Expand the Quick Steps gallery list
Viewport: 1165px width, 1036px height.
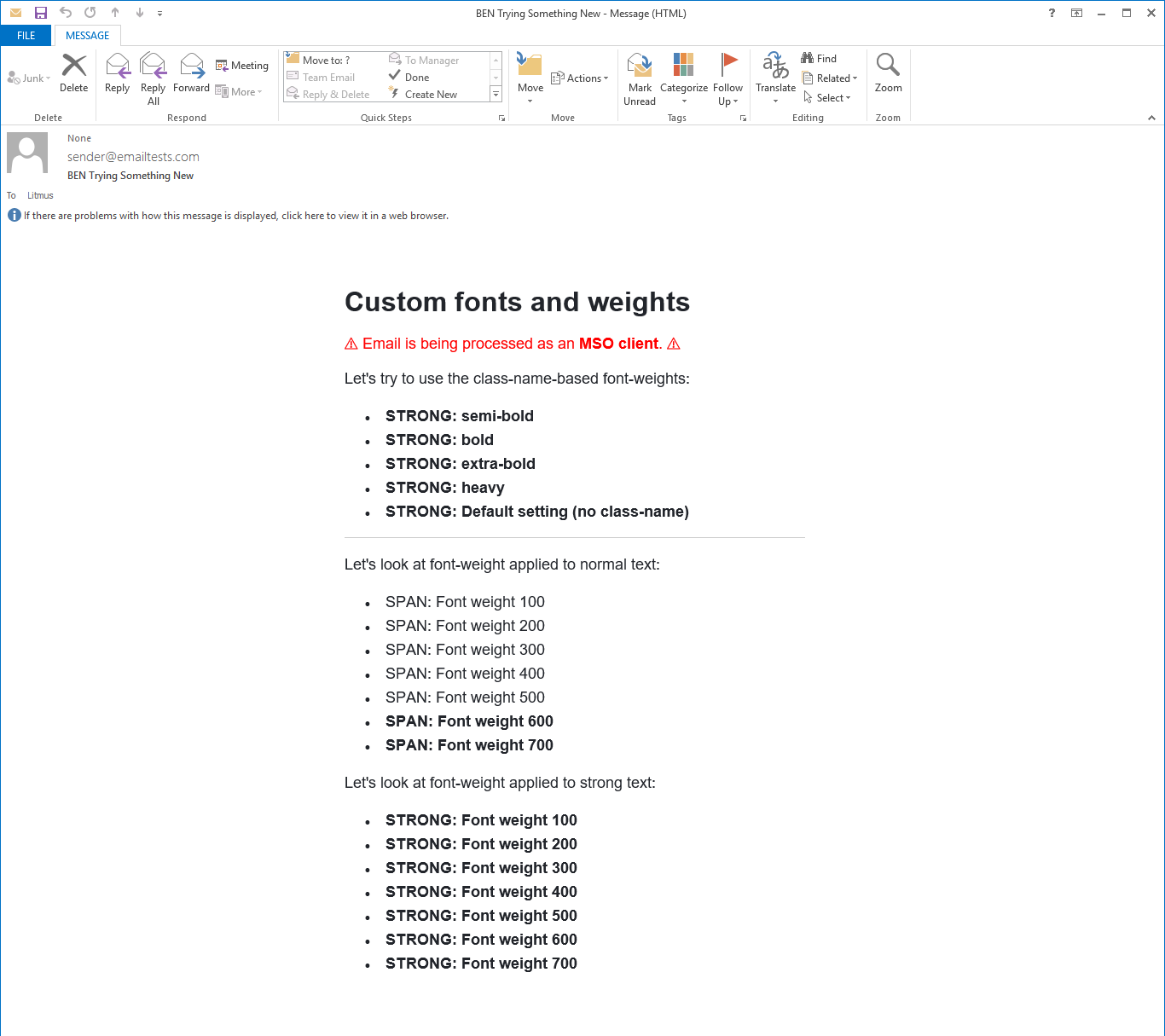[496, 95]
